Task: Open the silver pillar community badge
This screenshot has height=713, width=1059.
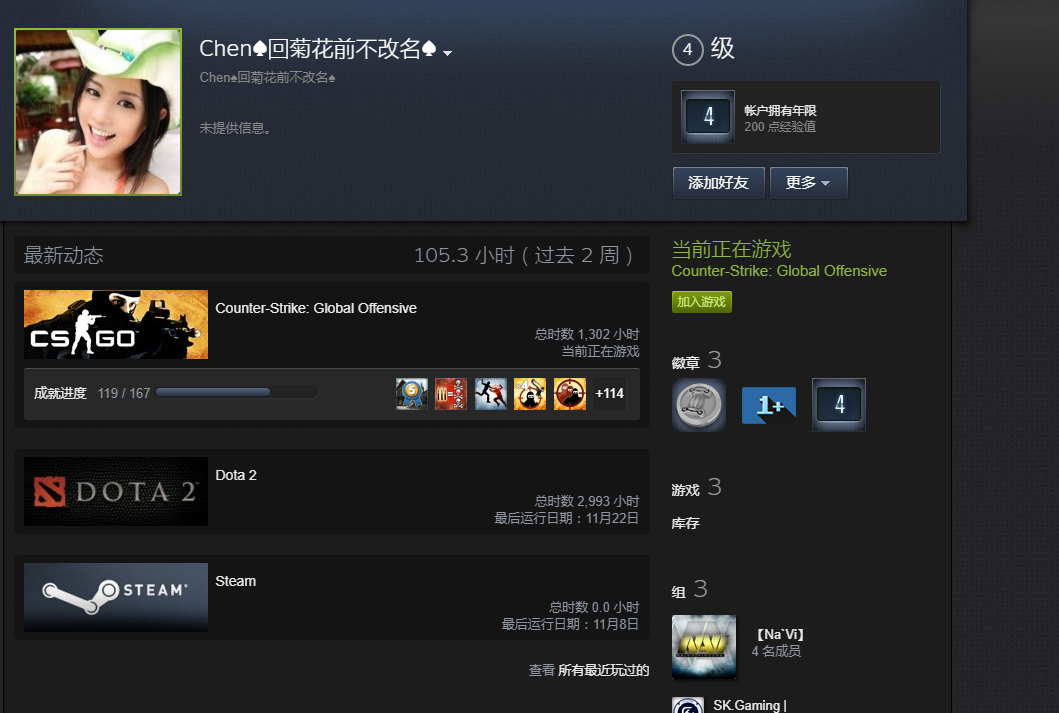Action: tap(699, 404)
